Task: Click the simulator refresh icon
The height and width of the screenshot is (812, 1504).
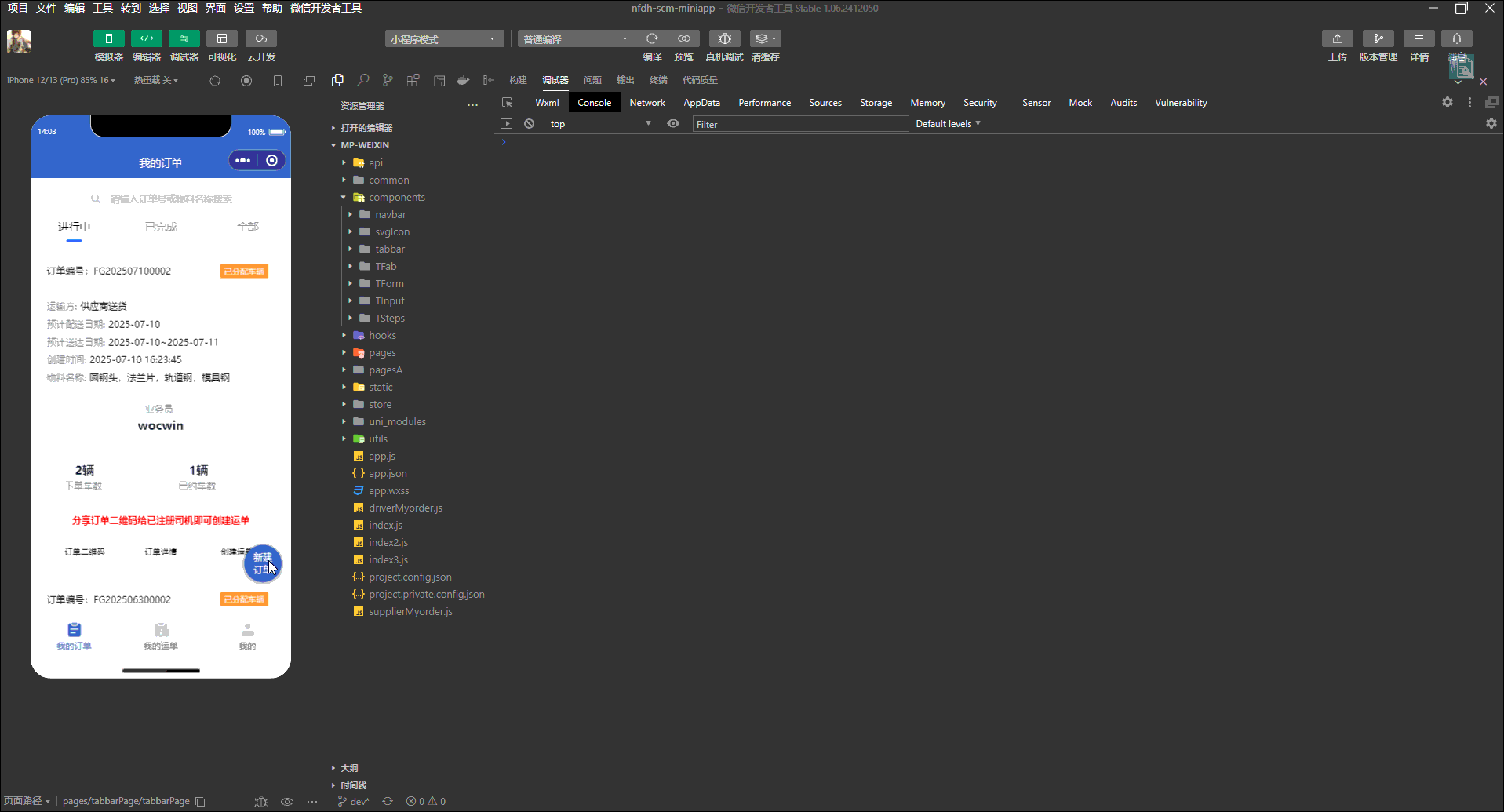Action: click(215, 81)
